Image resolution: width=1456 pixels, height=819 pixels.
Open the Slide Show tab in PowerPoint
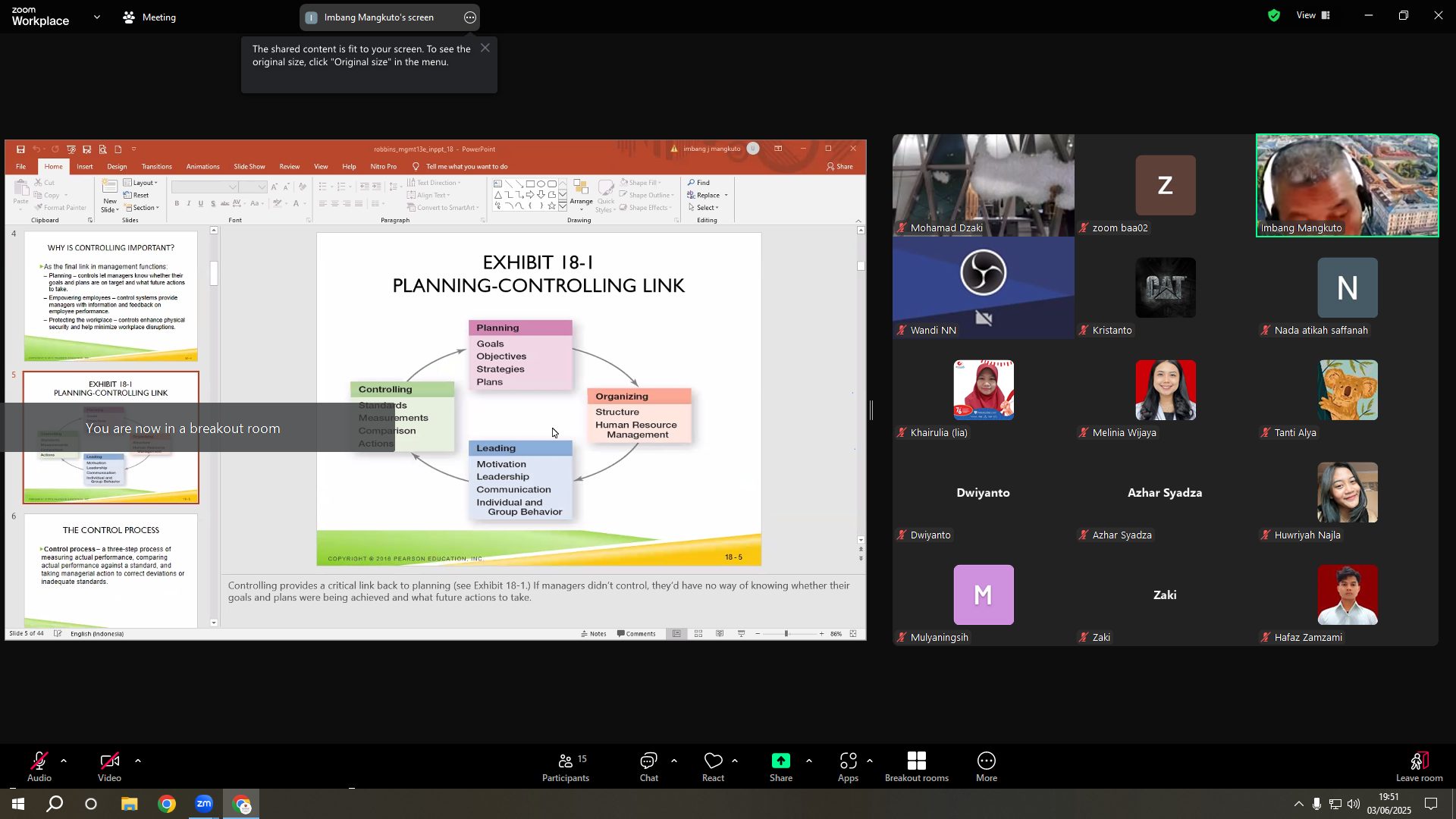(249, 167)
